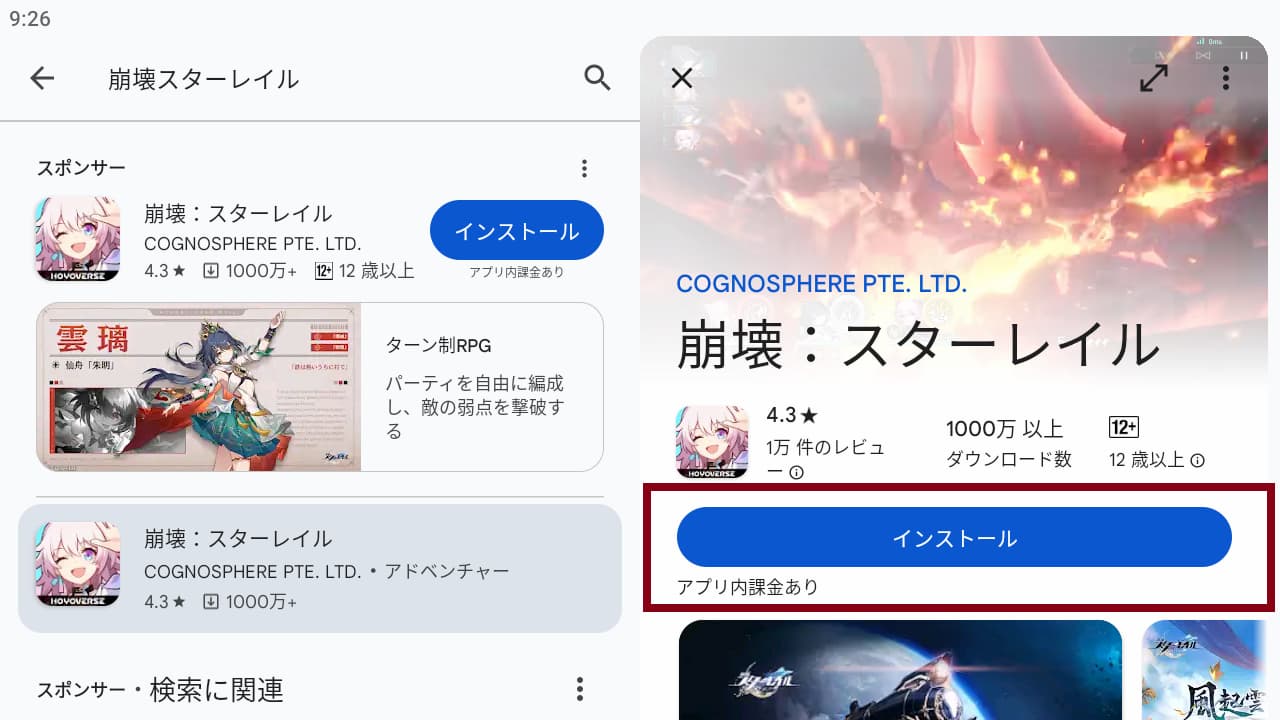Open the app icon in detail panel
The width and height of the screenshot is (1280, 720).
click(x=712, y=442)
